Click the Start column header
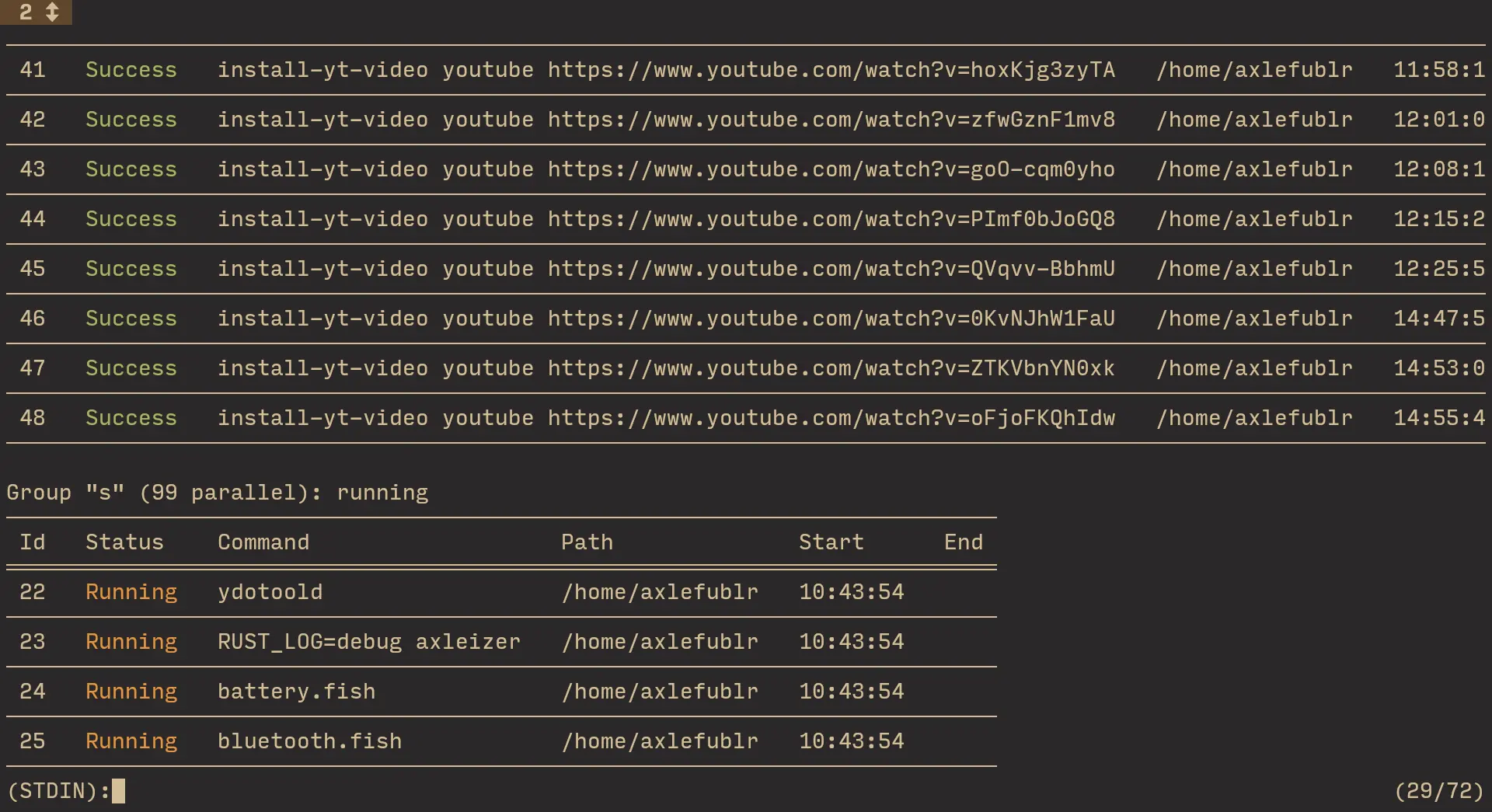The image size is (1492, 812). pos(831,542)
